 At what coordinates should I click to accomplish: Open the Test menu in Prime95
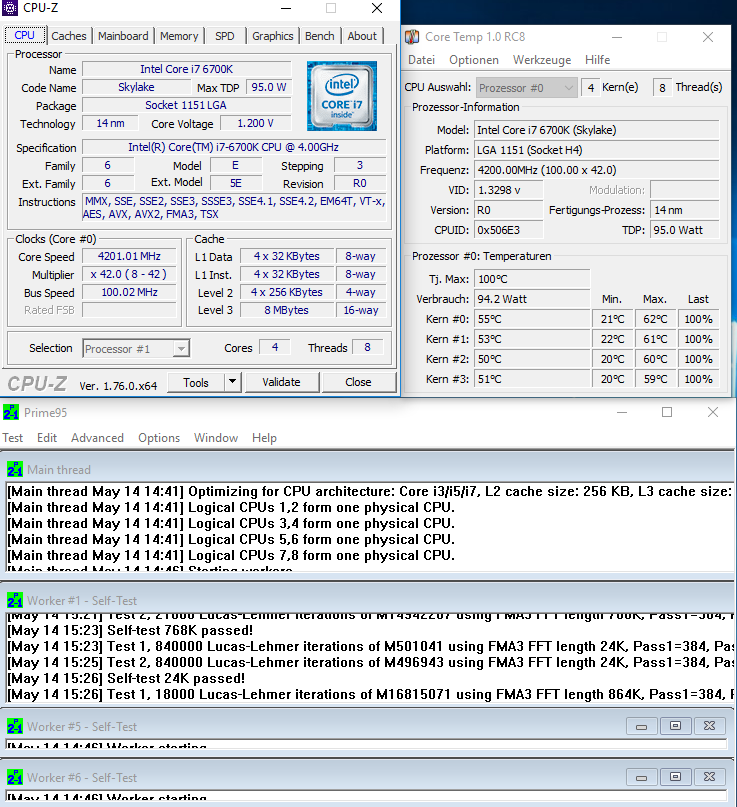(12, 437)
